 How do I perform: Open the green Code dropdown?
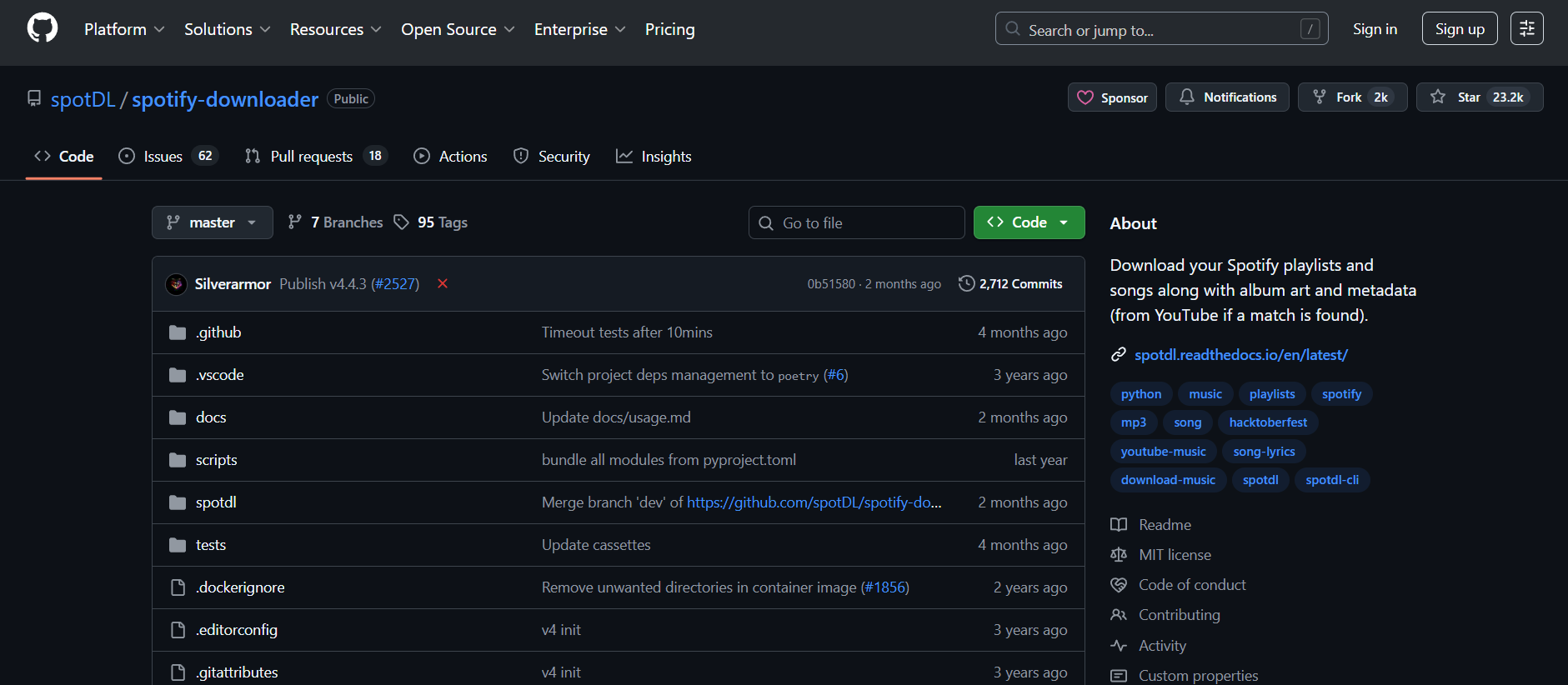pos(1029,222)
